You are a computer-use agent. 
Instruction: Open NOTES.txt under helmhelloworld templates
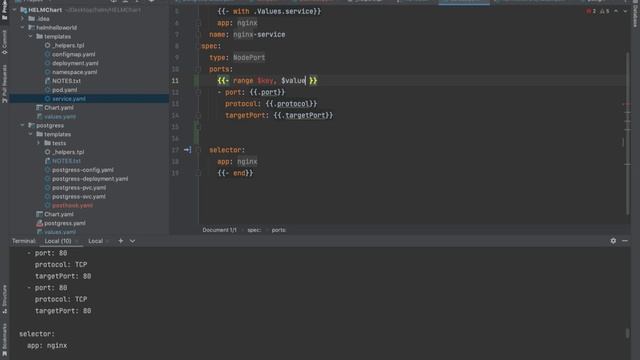[x=66, y=81]
